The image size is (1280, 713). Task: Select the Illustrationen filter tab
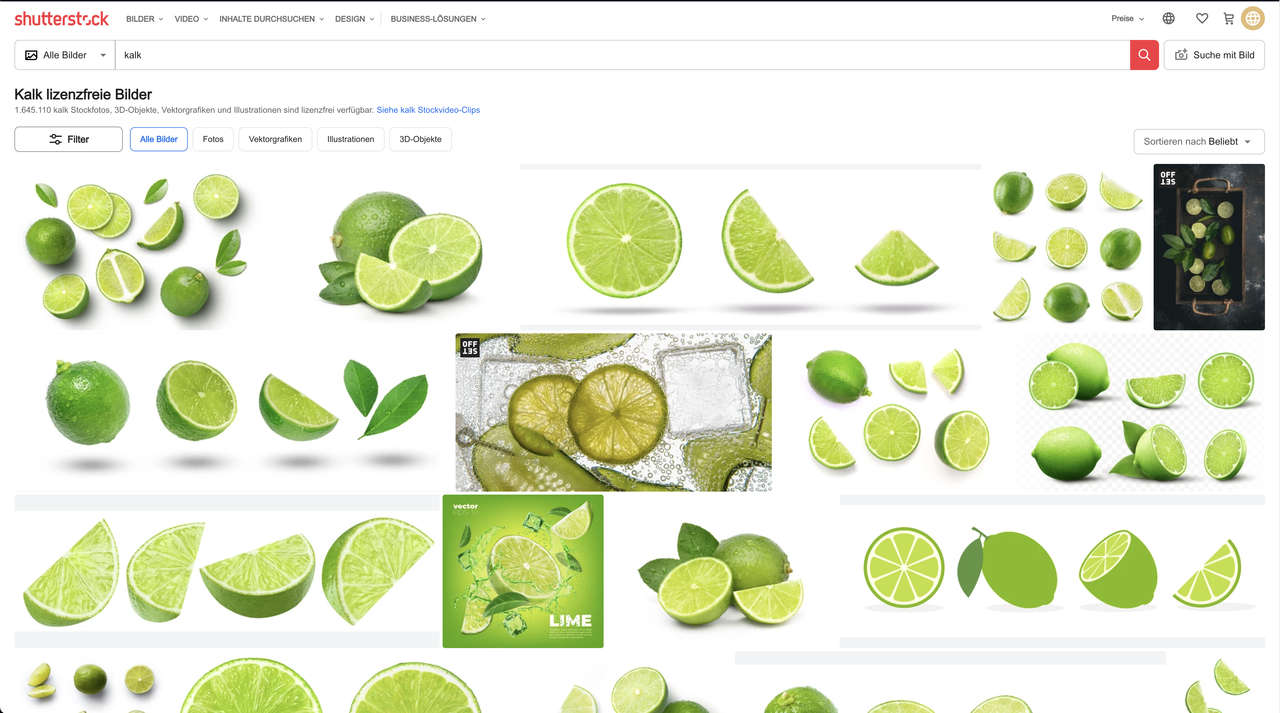click(x=350, y=139)
